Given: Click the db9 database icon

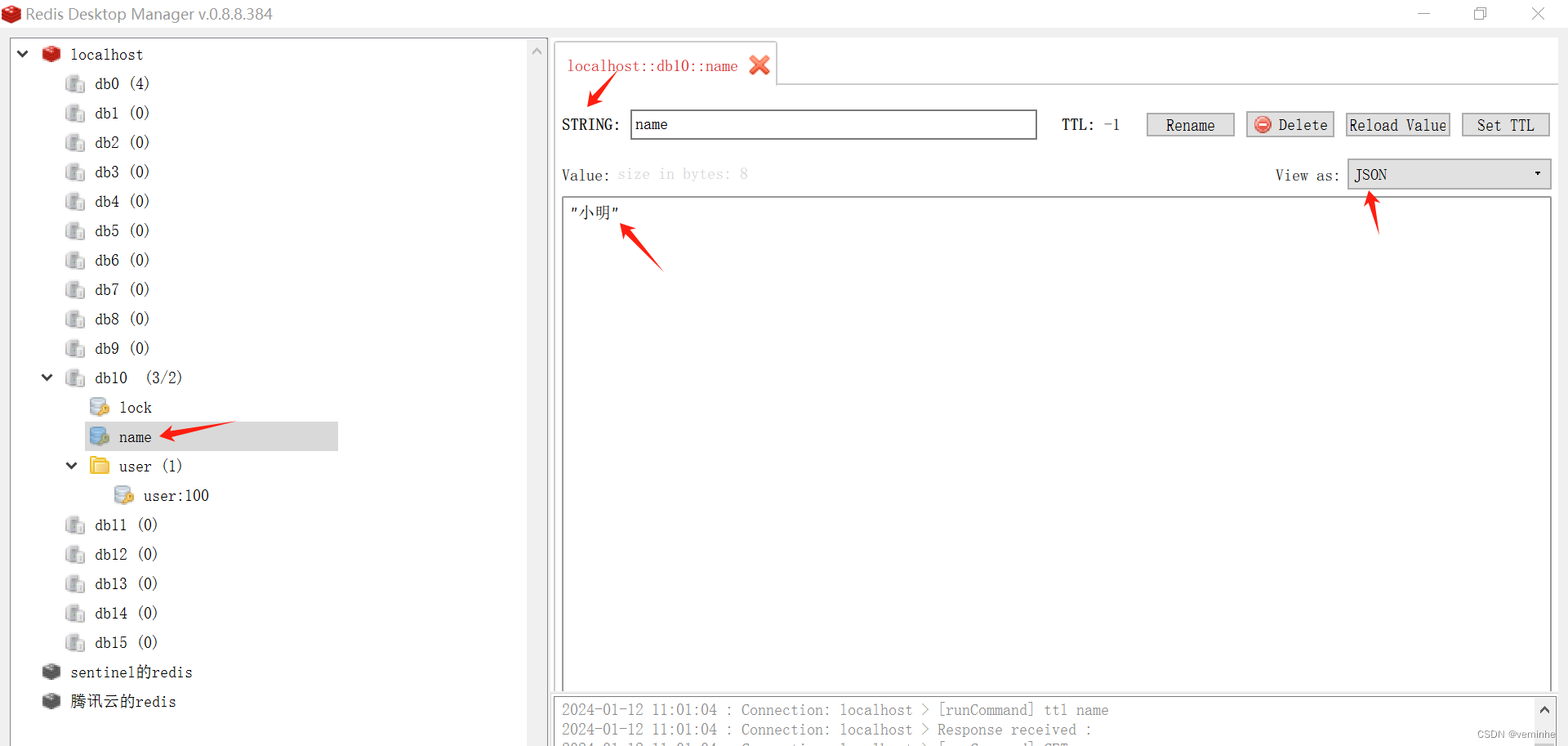Looking at the screenshot, I should 75,348.
